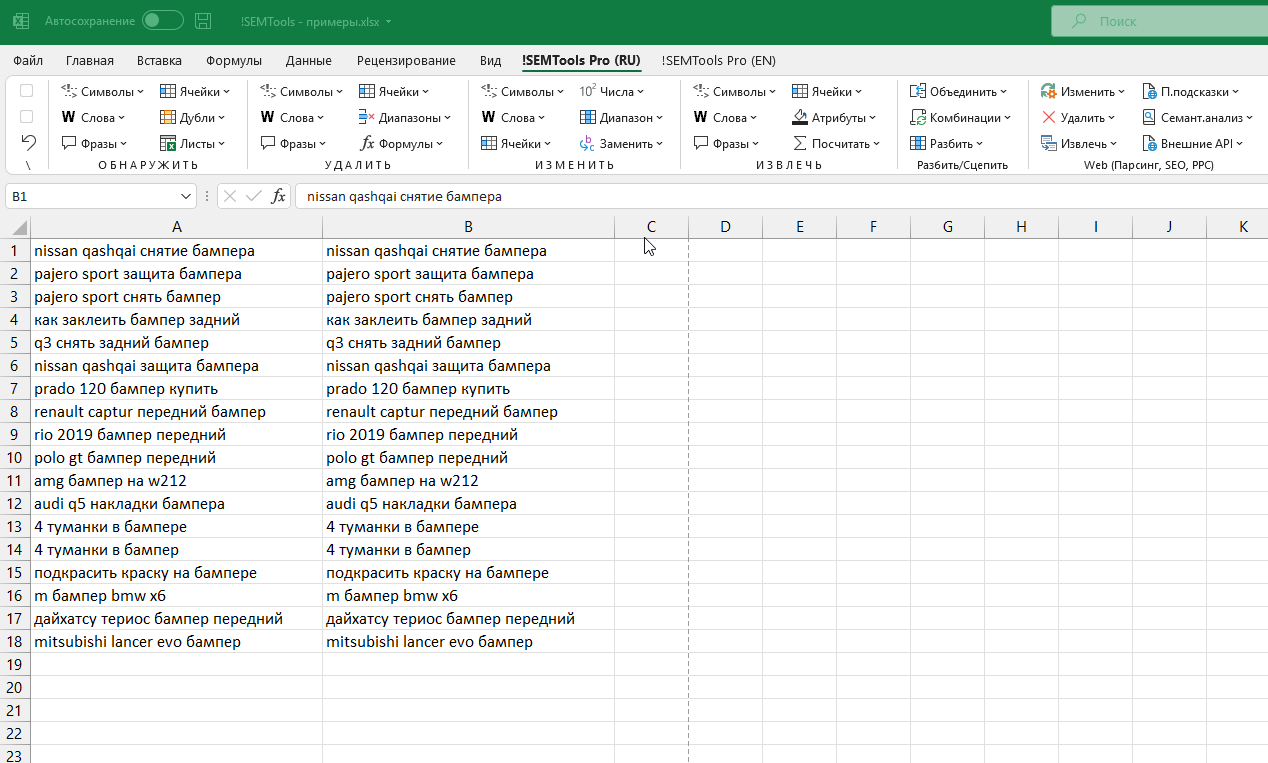Viewport: 1268px width, 763px height.
Task: Open the Атрибуты attributes tool
Action: [x=834, y=117]
